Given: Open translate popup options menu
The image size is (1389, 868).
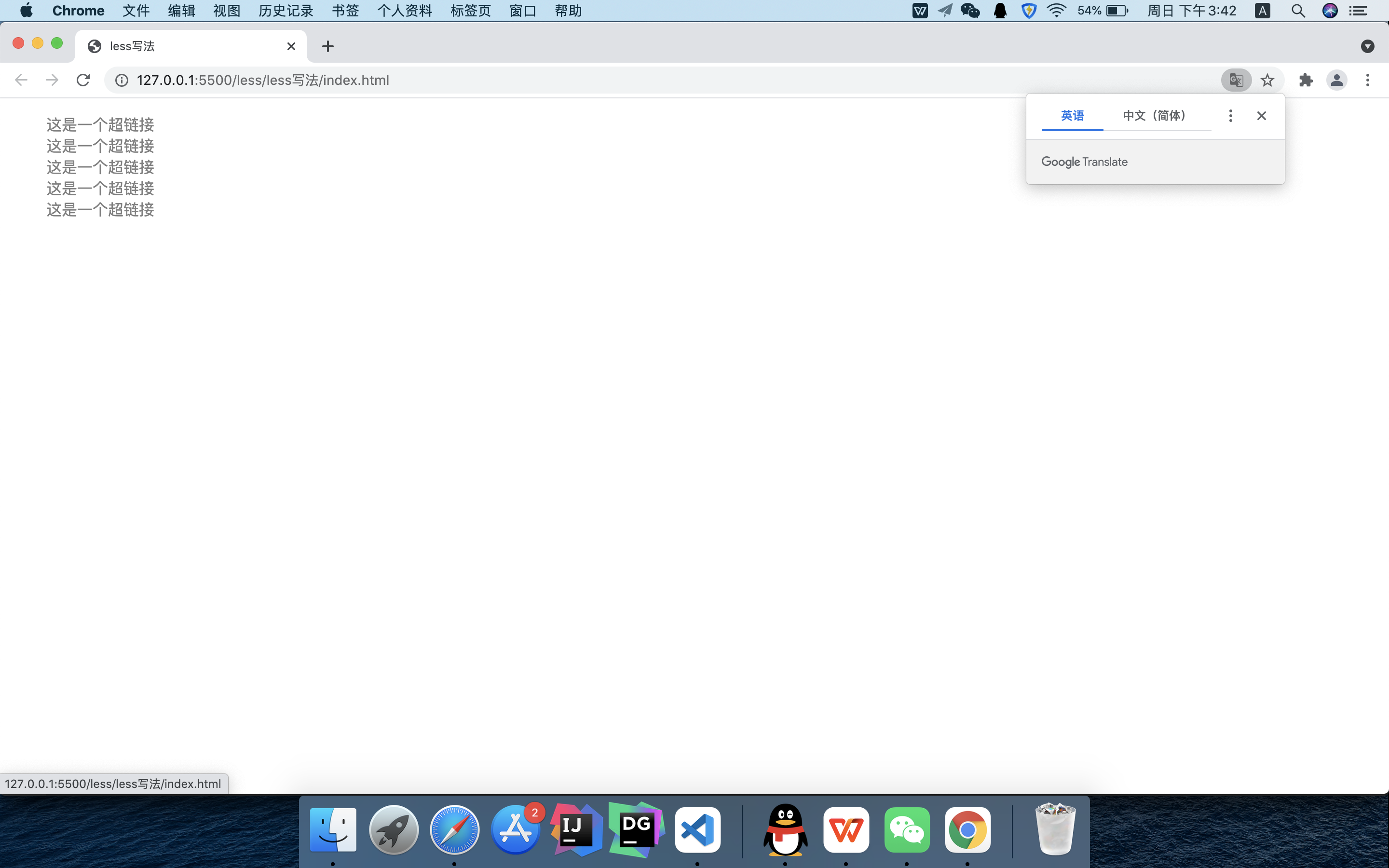Looking at the screenshot, I should (x=1230, y=115).
